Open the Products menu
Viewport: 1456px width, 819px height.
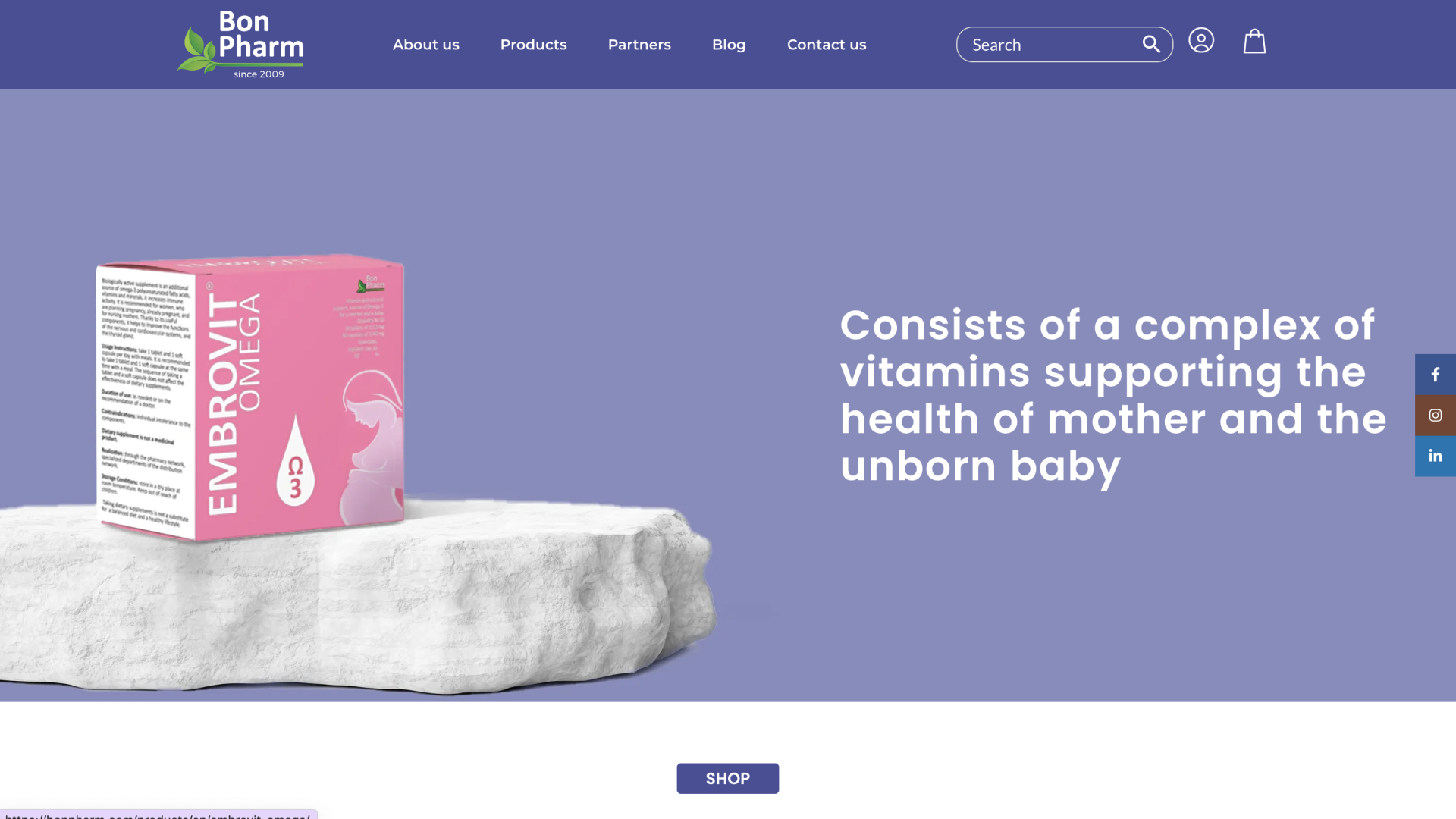point(533,45)
